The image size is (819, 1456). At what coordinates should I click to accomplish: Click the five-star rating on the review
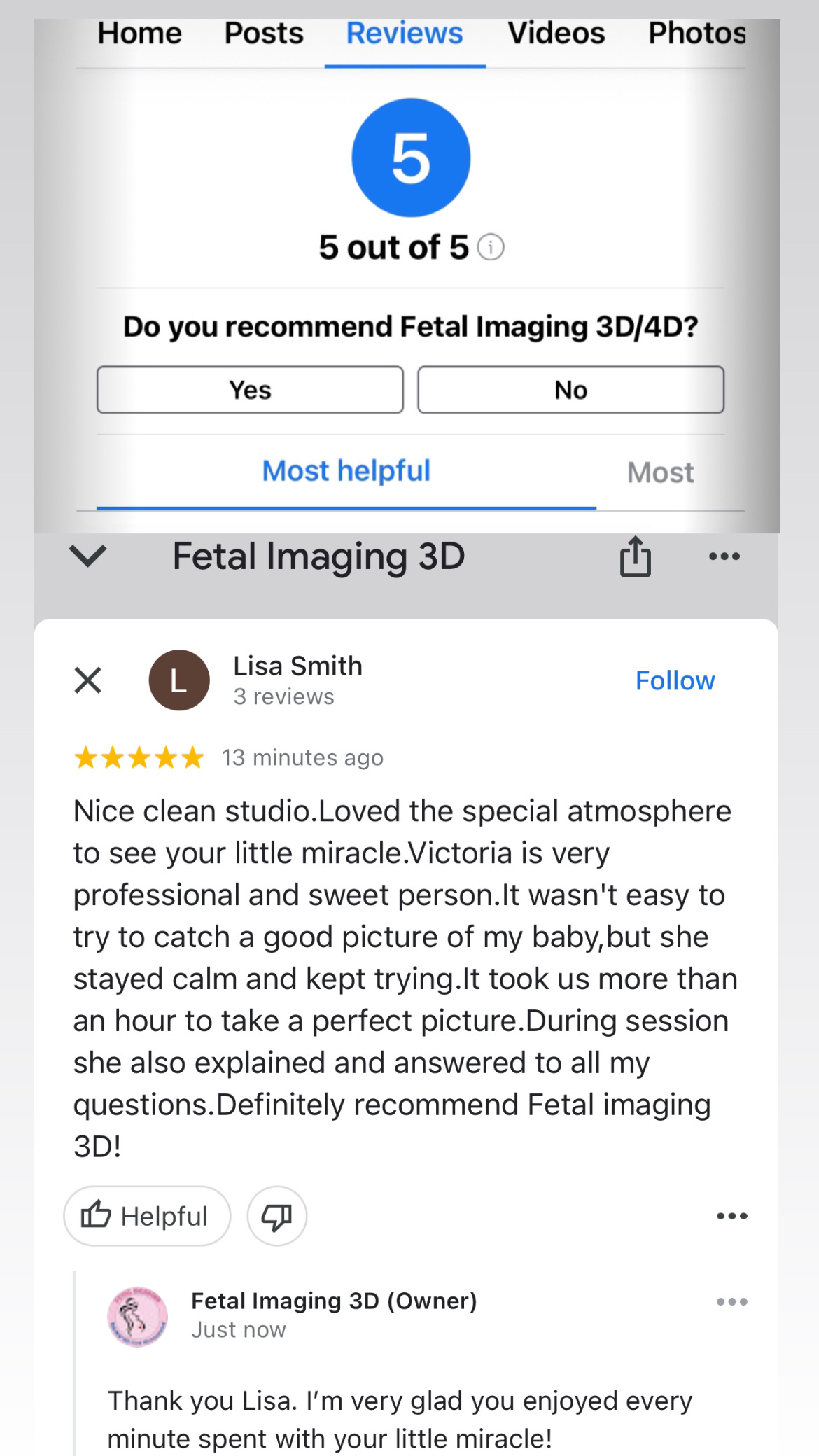tap(139, 758)
